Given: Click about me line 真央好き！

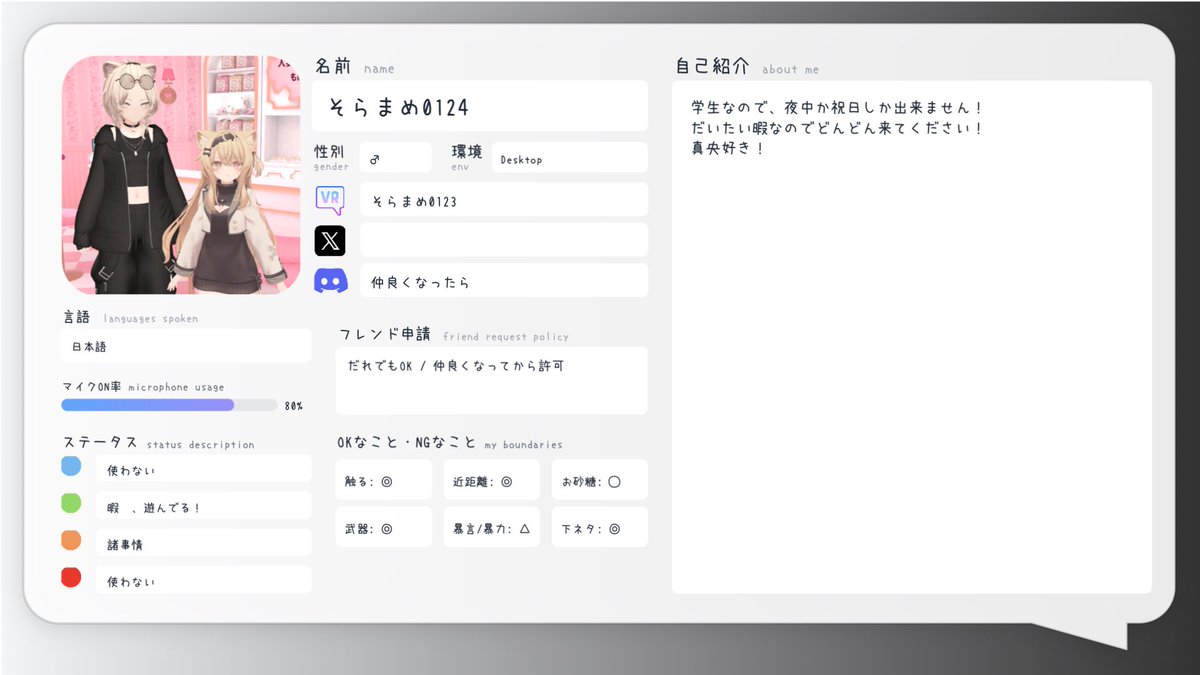Looking at the screenshot, I should click(x=728, y=148).
